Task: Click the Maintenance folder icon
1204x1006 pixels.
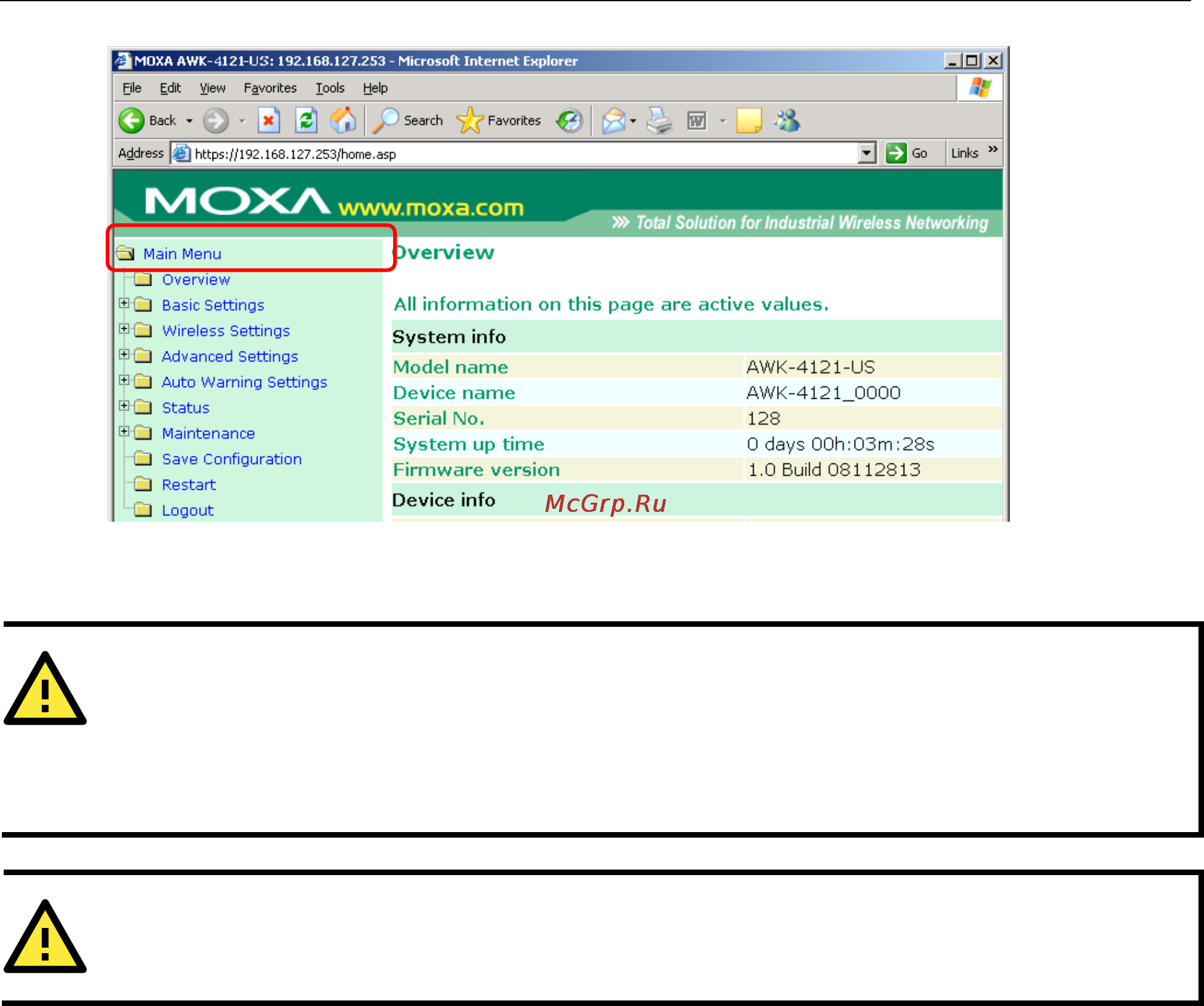Action: click(x=143, y=433)
